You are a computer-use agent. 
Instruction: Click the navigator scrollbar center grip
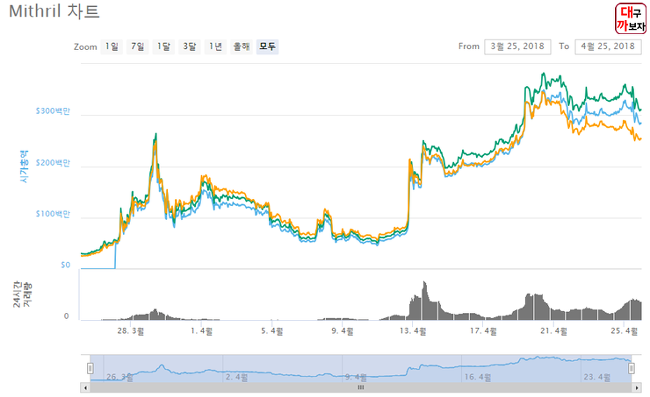pyautogui.click(x=361, y=388)
